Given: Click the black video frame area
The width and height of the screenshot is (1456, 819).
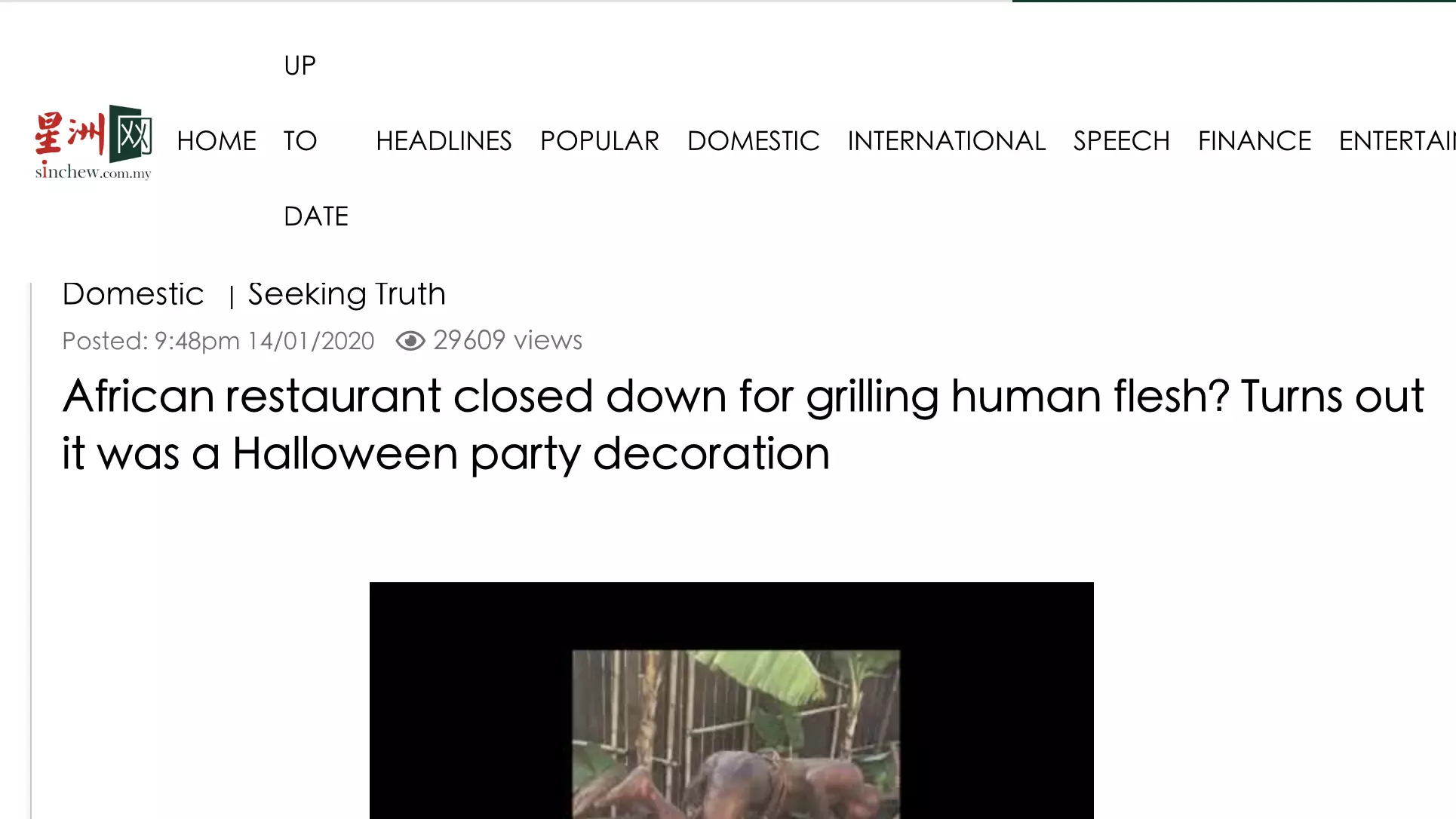Looking at the screenshot, I should coord(731,701).
